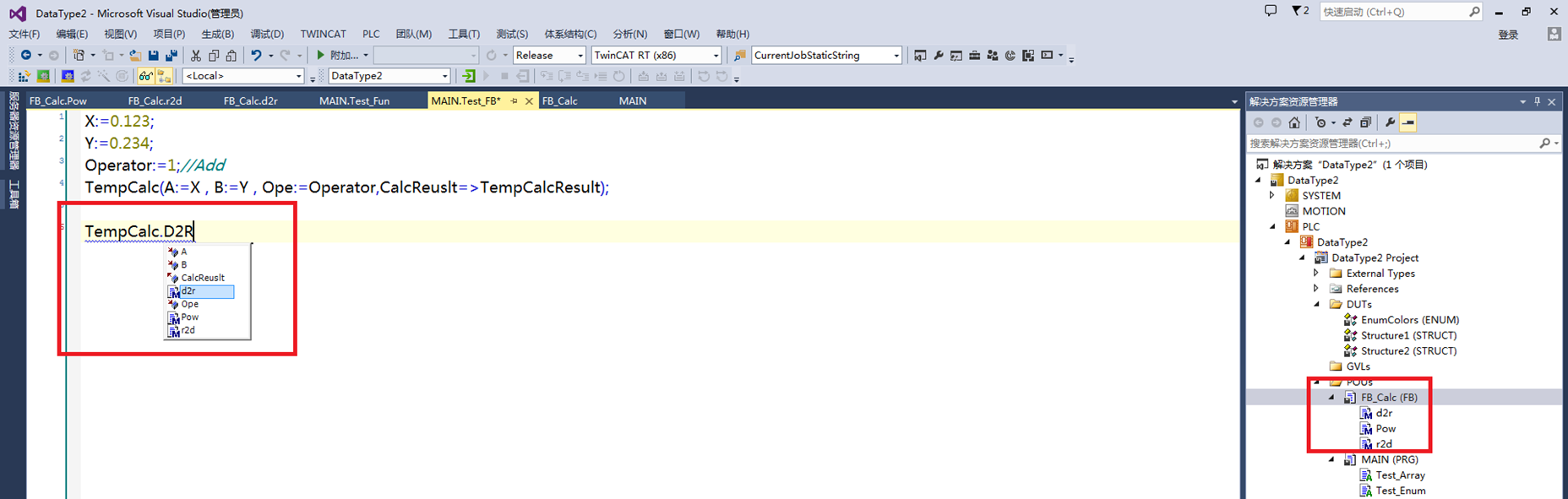This screenshot has height=499, width=1568.
Task: Close the MAIN.Test_FB* tab
Action: [529, 100]
